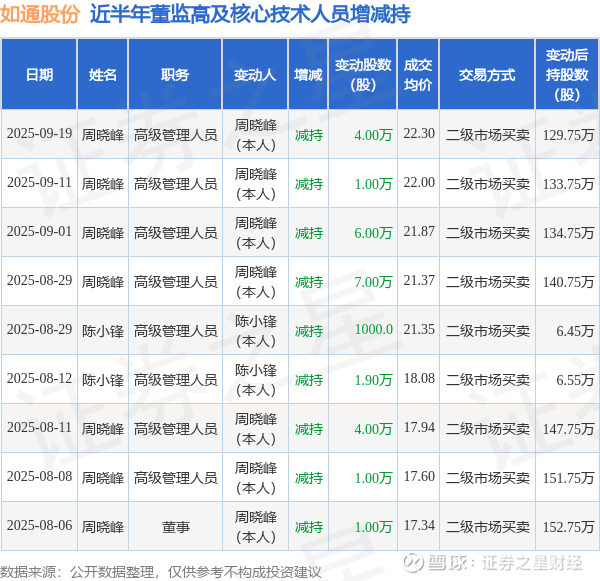600x581 pixels.
Task: Click the 数据来源 disclaimer text at bottom
Action: pos(161,572)
